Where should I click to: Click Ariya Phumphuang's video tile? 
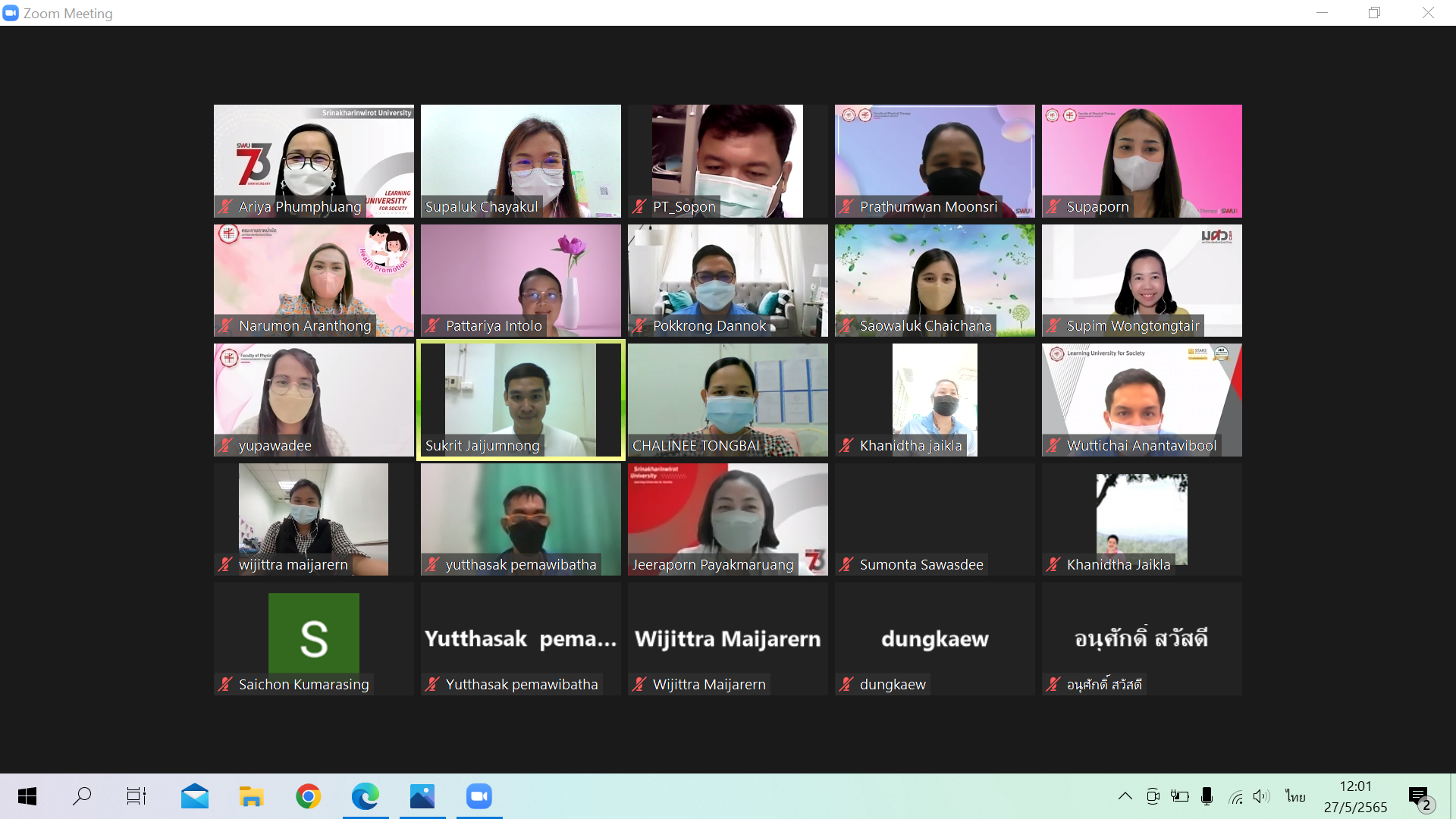pyautogui.click(x=313, y=155)
